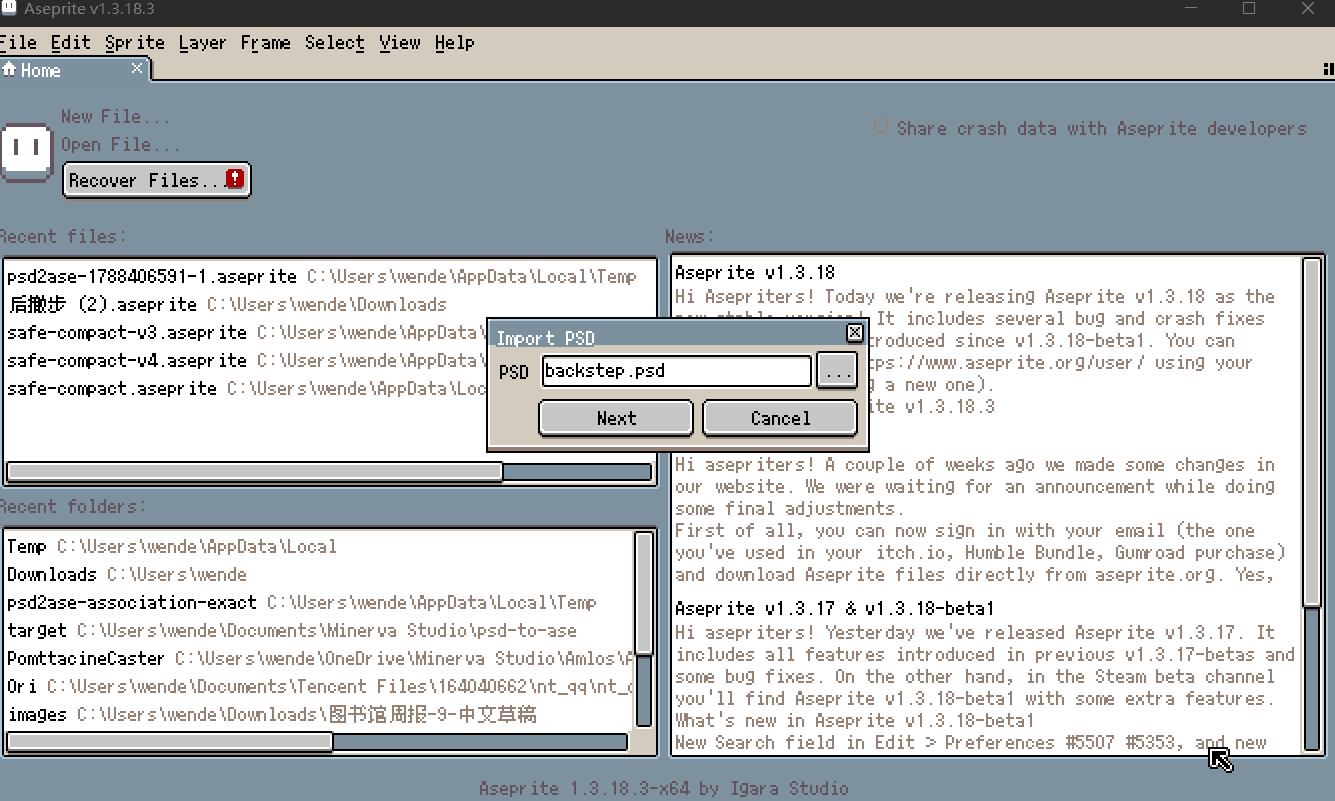Click the browse button next to PSD field
This screenshot has width=1335, height=801.
837,371
